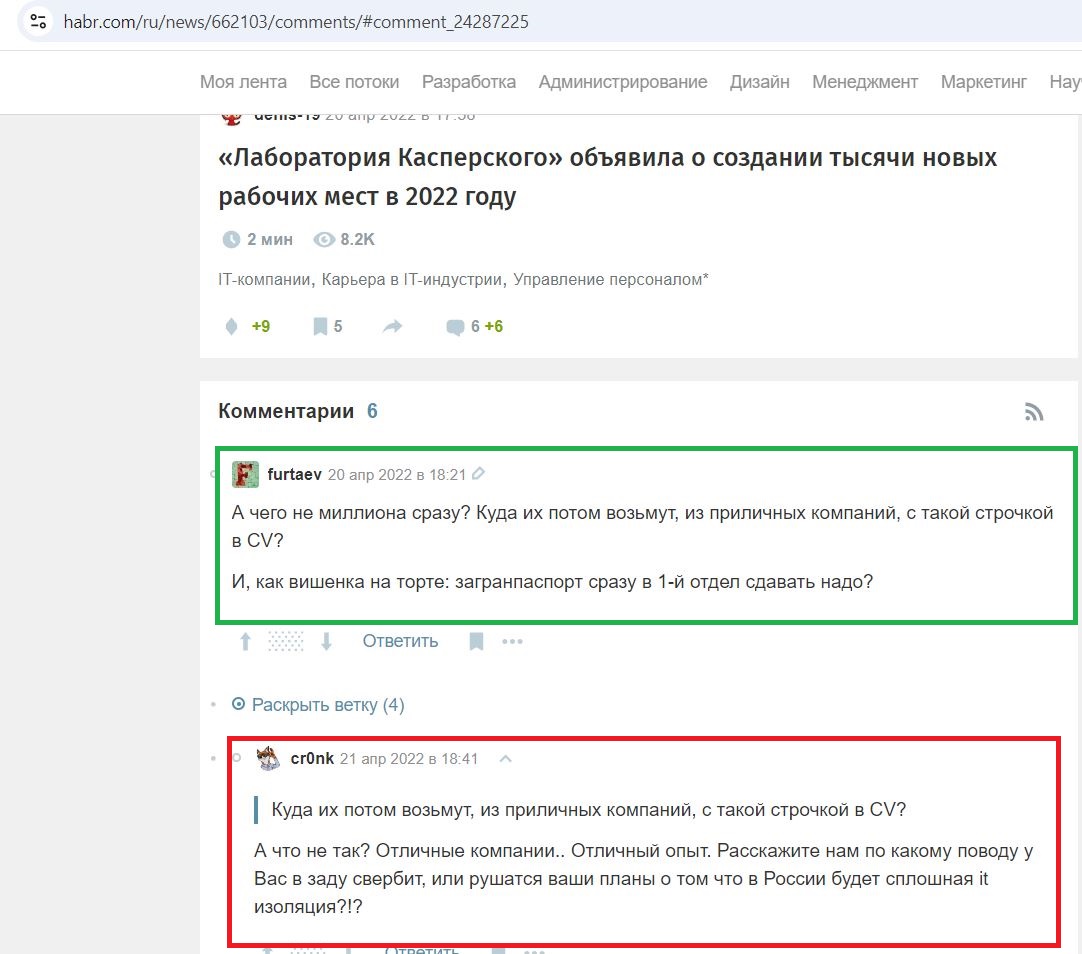Open cr0nk user profile link

(312, 759)
